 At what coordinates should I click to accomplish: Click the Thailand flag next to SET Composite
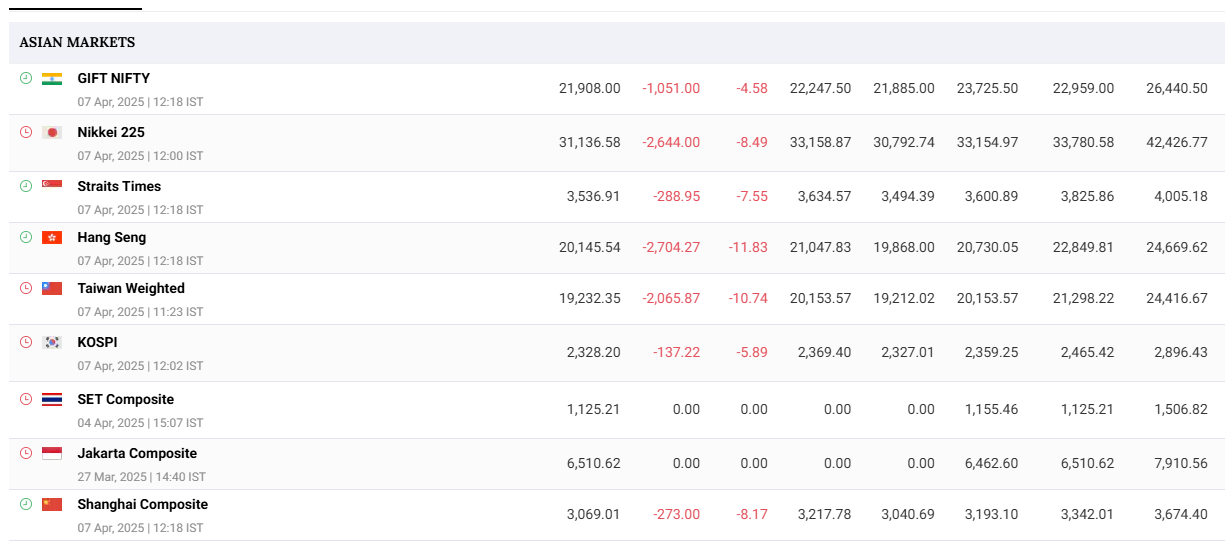(52, 399)
